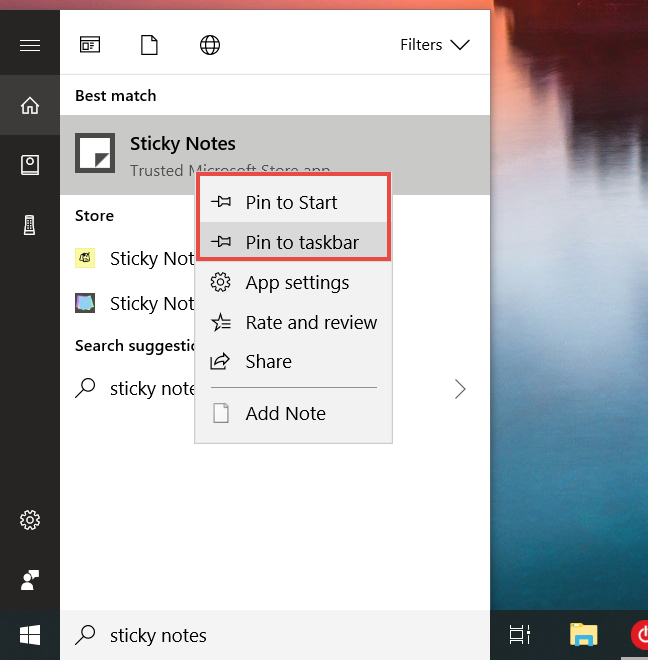Image resolution: width=648 pixels, height=660 pixels.
Task: Click the building tower icon in sidebar
Action: [x=29, y=225]
